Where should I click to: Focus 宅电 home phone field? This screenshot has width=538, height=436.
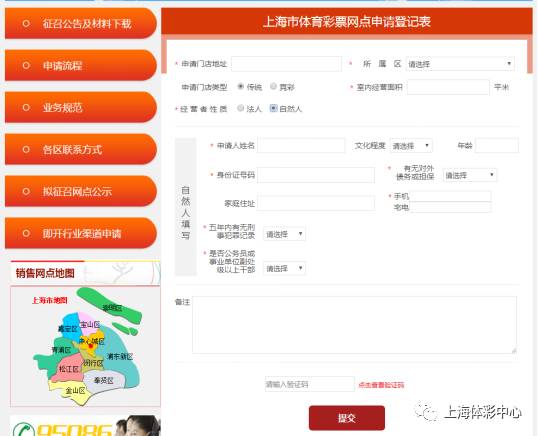click(x=450, y=207)
